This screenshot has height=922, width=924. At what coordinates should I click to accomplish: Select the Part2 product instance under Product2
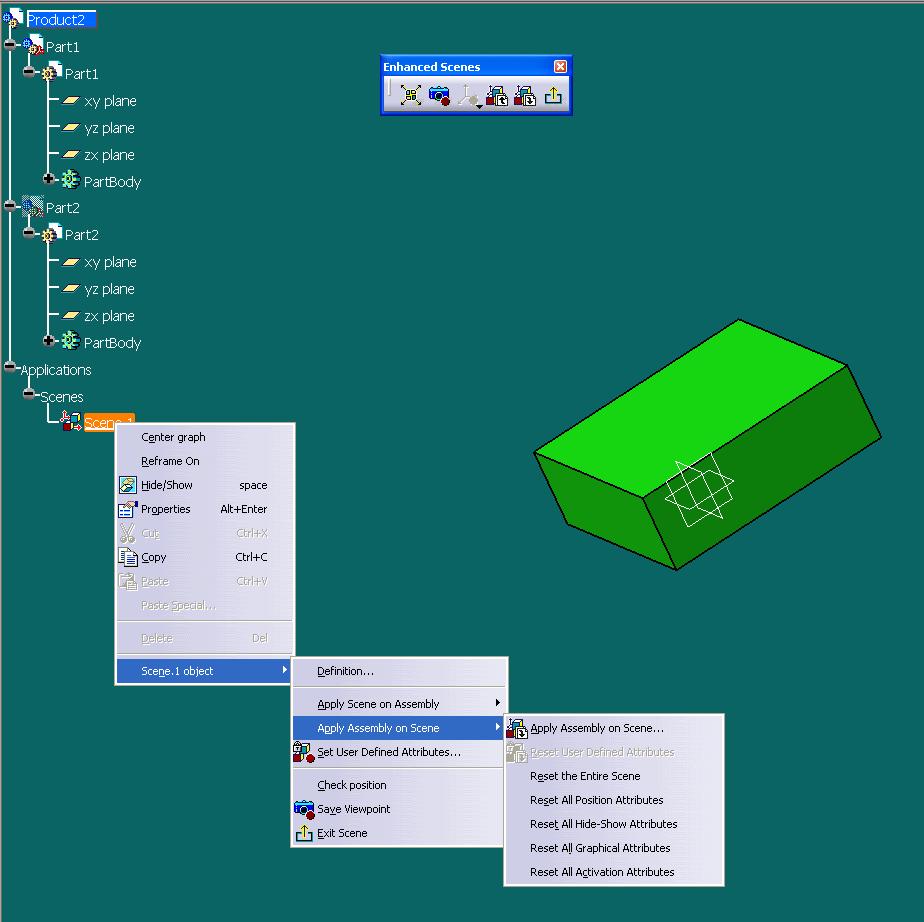[x=62, y=208]
